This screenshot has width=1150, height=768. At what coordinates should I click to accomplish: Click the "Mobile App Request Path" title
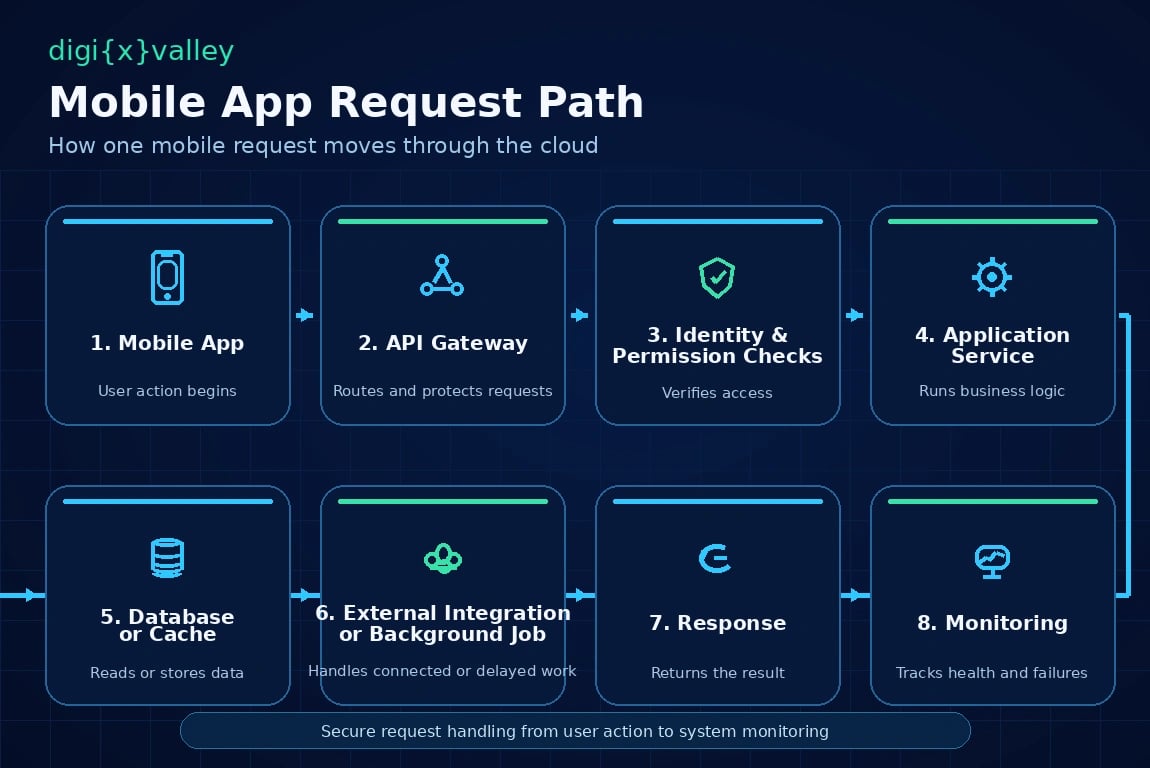coord(346,102)
